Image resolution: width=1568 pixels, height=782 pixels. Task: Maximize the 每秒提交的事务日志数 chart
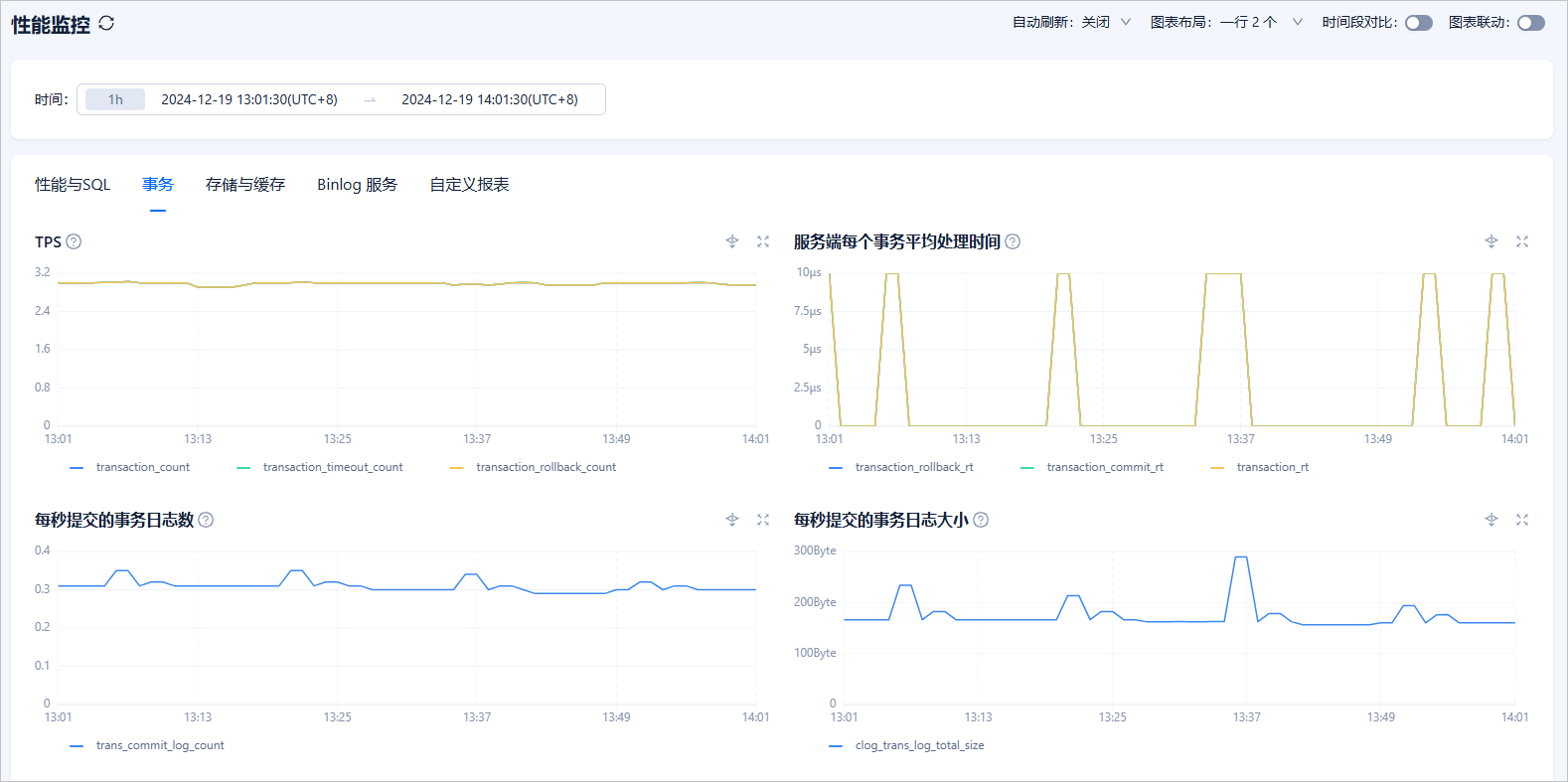tap(763, 520)
